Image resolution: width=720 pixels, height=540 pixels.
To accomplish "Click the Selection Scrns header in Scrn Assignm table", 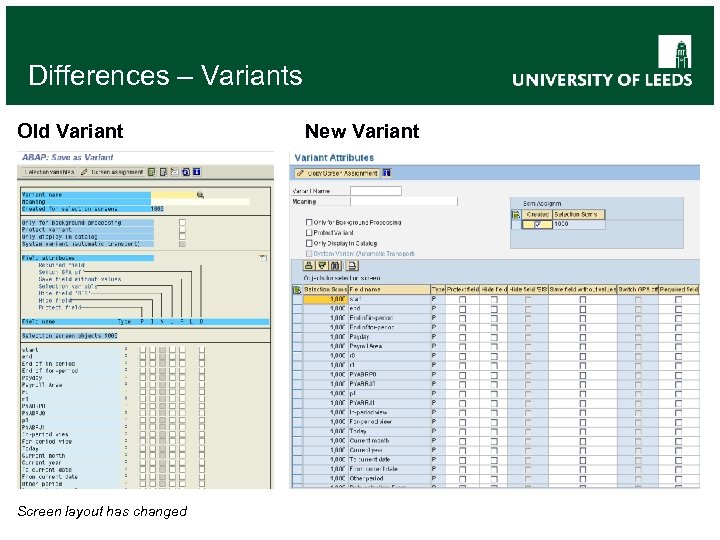I will click(x=579, y=214).
